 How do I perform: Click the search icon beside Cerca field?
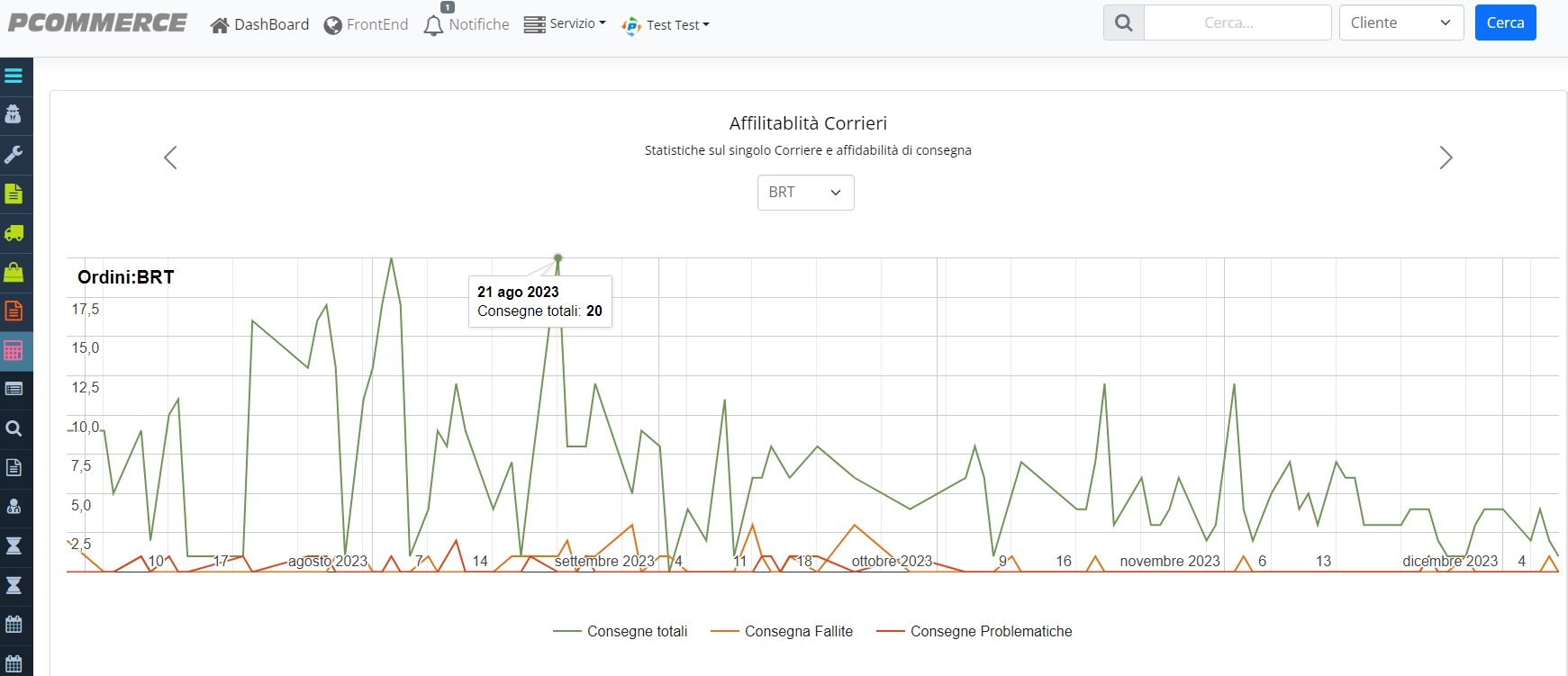click(1123, 23)
